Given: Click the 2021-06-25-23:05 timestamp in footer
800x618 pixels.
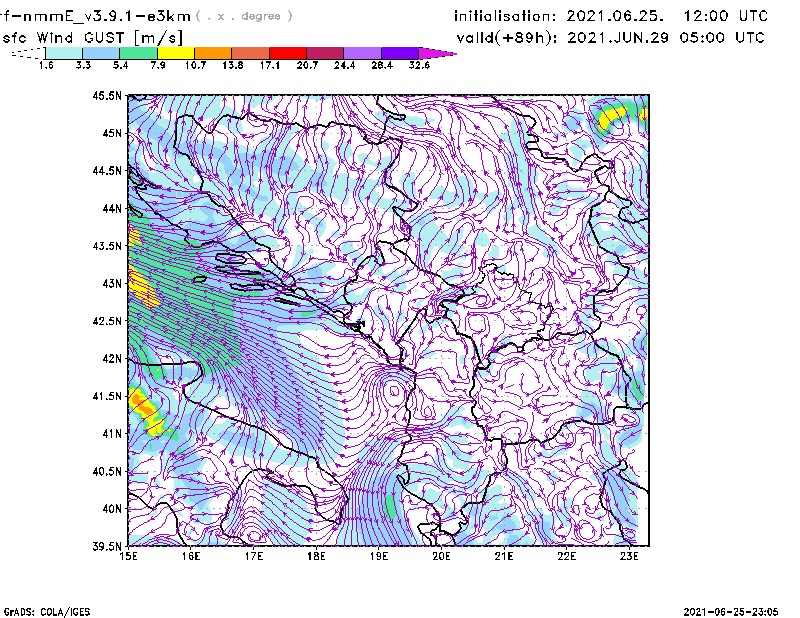Looking at the screenshot, I should point(734,610).
